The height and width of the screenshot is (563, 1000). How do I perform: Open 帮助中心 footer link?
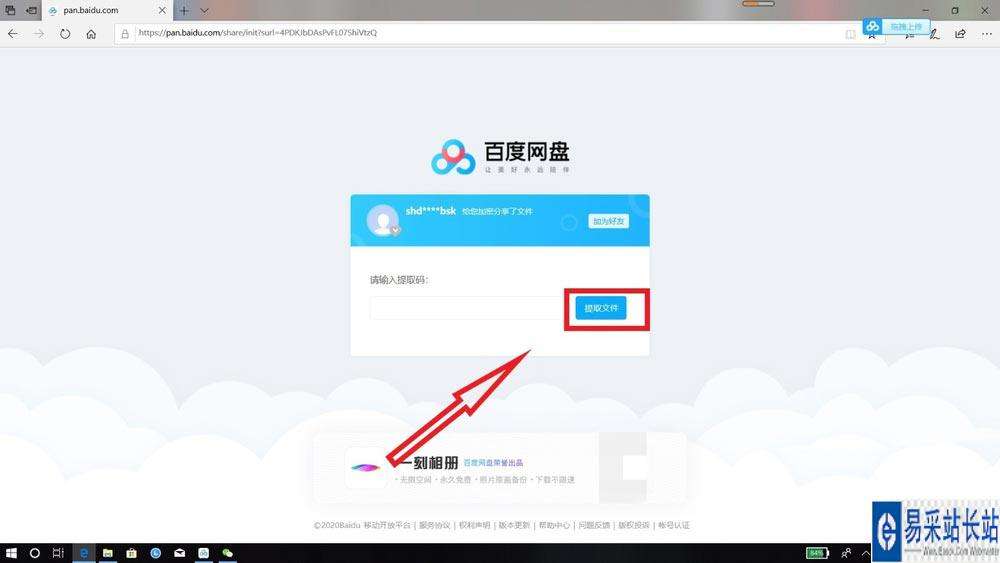554,525
